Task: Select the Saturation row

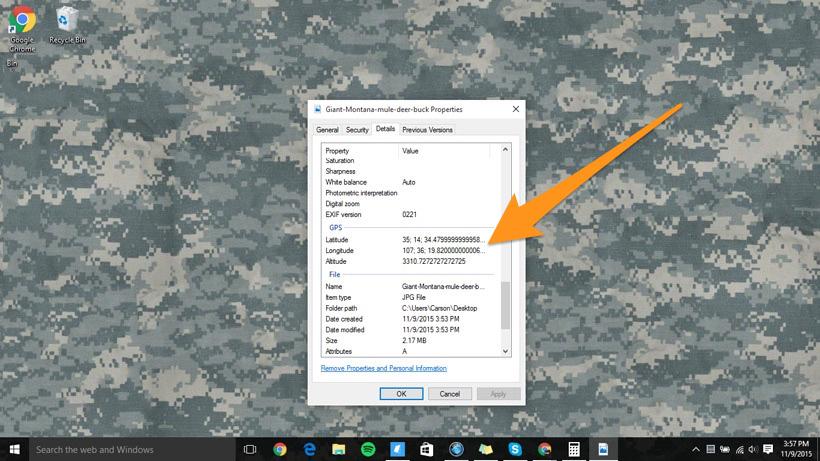Action: pyautogui.click(x=407, y=161)
